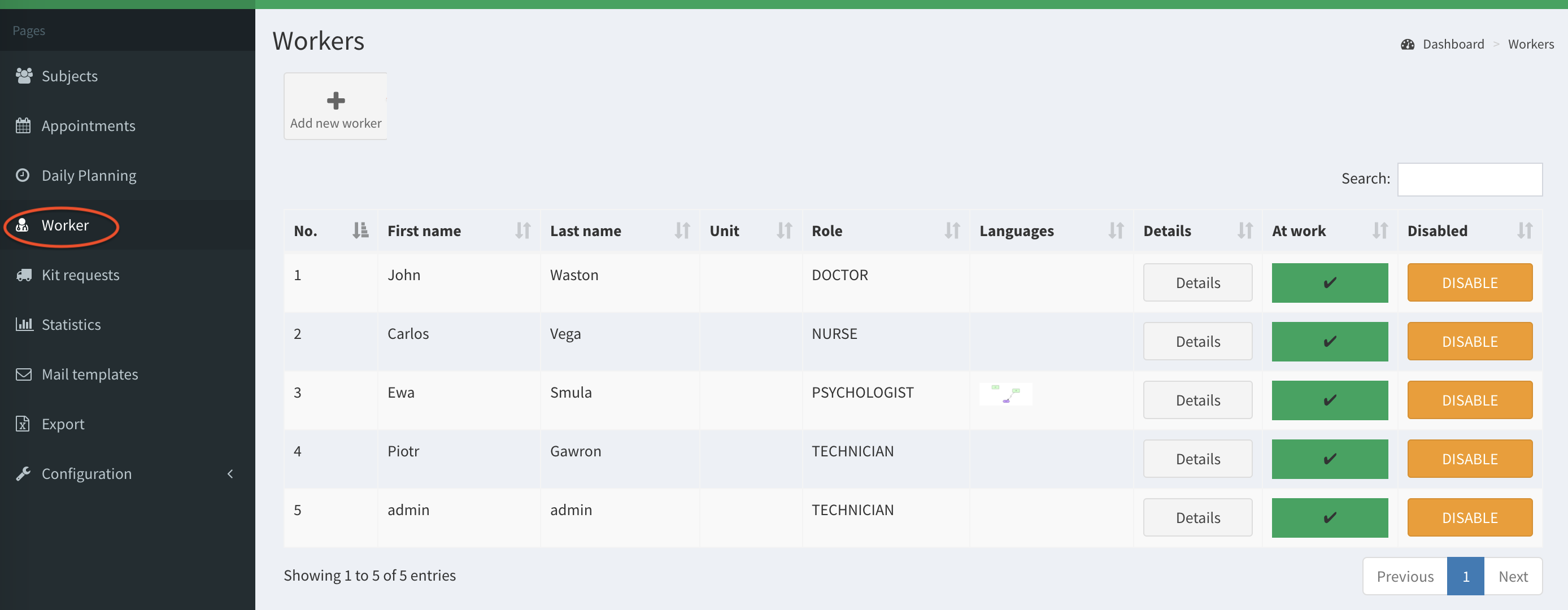The image size is (1568, 610).
Task: Toggle At work checkmark for Ewa Smula
Action: (1329, 400)
